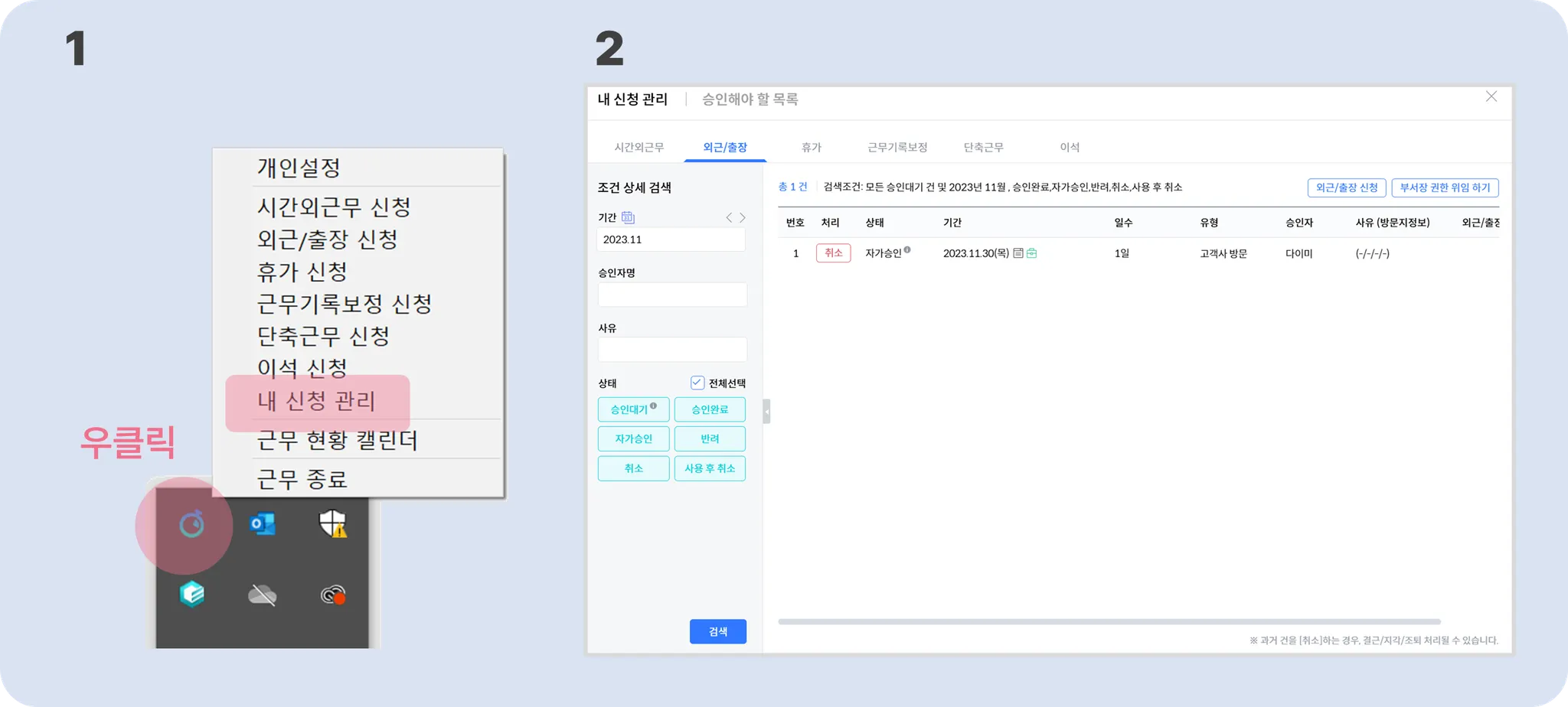Click the 기간 field showing 2023.11
This screenshot has width=1568, height=707.
[x=671, y=239]
